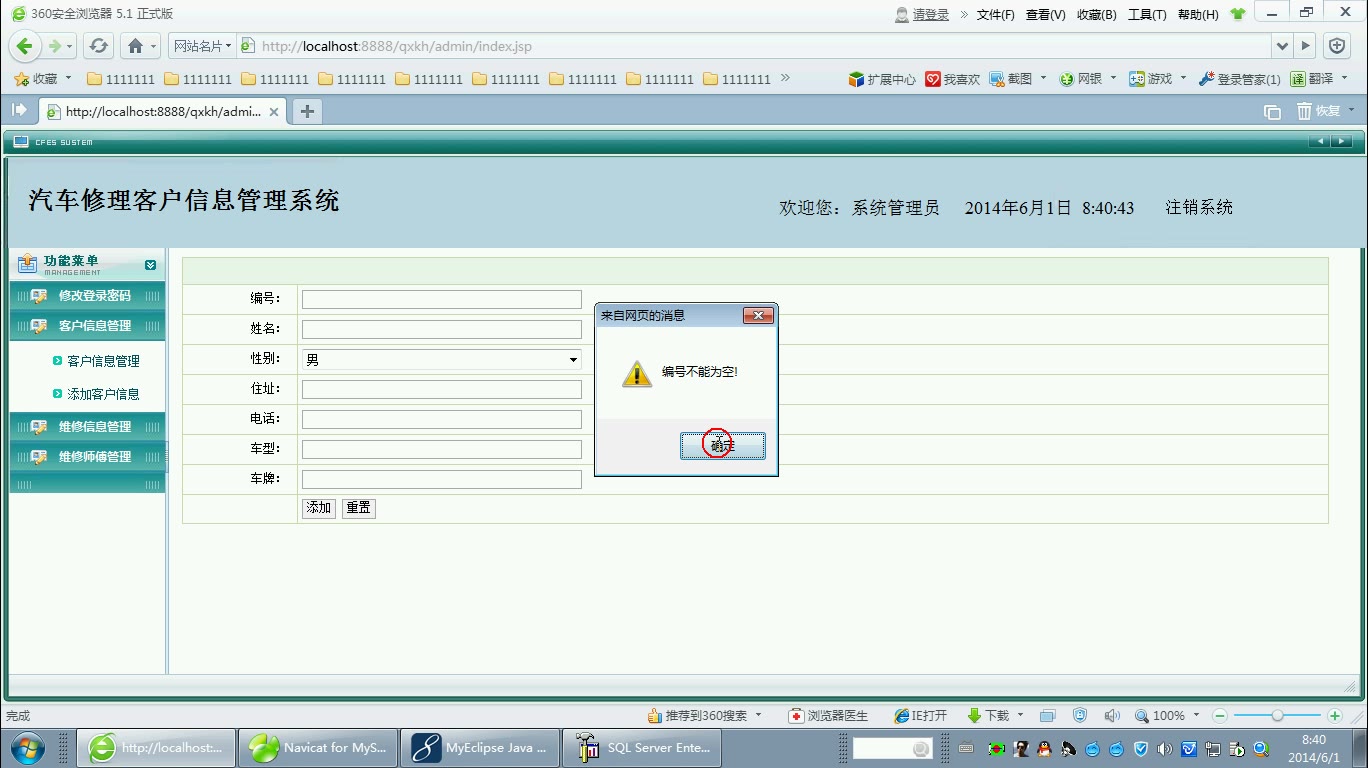The height and width of the screenshot is (768, 1368).
Task: Click zoom-in plus button in status bar
Action: pos(1335,716)
